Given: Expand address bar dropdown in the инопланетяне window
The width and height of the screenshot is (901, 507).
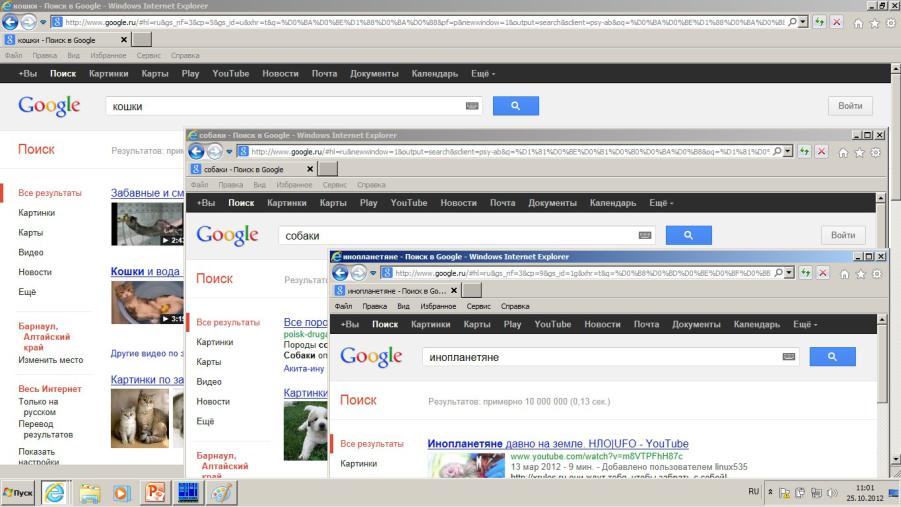Looking at the screenshot, I should click(789, 272).
